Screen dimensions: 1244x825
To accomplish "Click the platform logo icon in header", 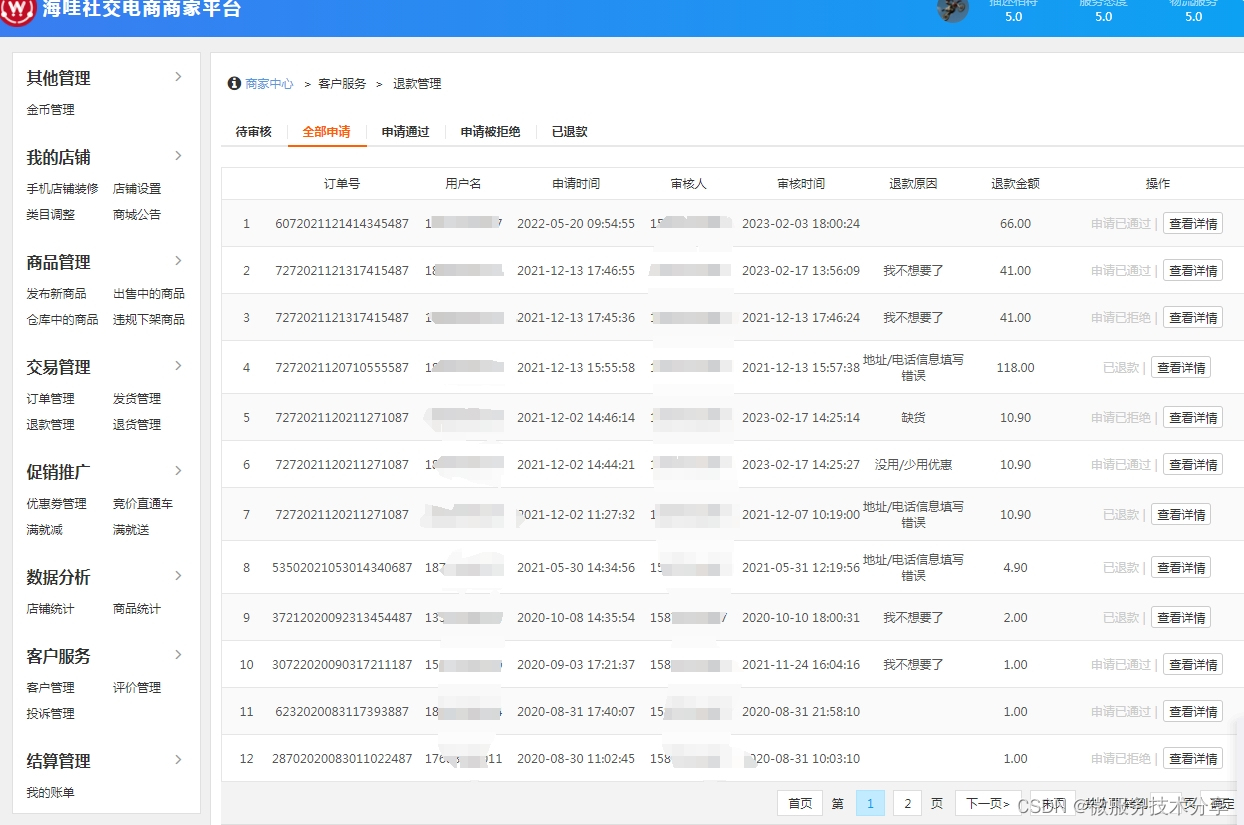I will 17,12.
